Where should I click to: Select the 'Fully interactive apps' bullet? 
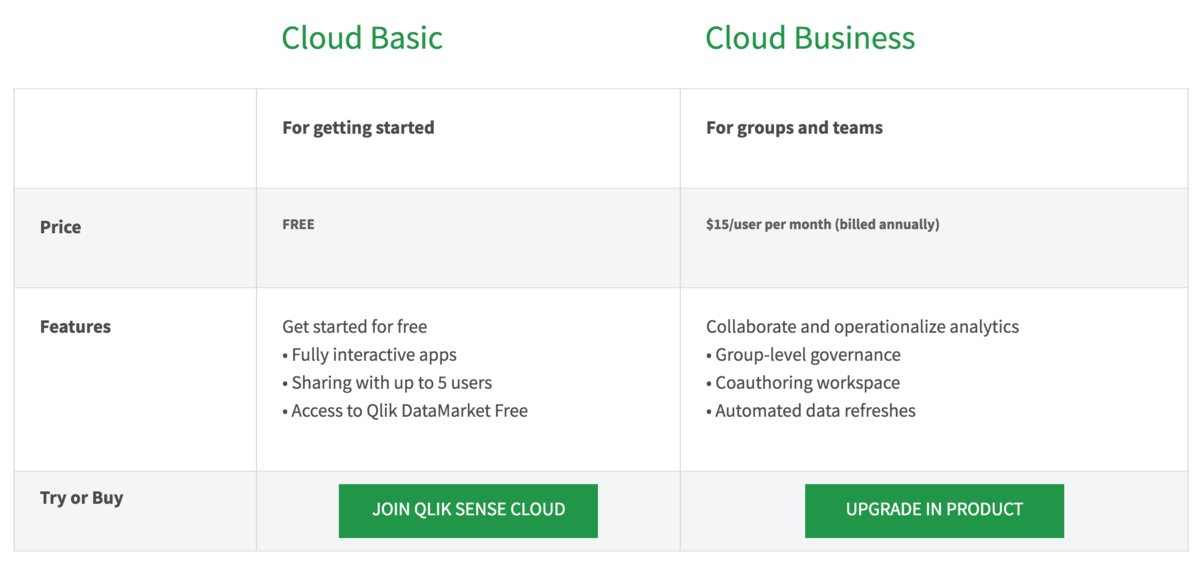point(374,355)
